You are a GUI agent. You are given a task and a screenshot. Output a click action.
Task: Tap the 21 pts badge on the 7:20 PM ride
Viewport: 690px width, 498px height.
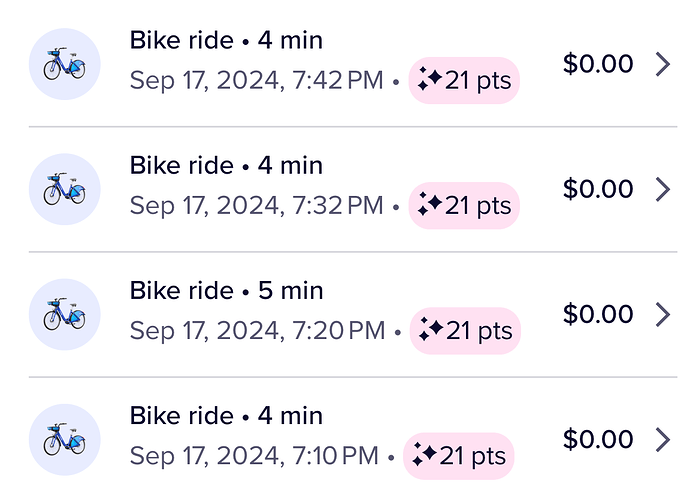tap(464, 331)
